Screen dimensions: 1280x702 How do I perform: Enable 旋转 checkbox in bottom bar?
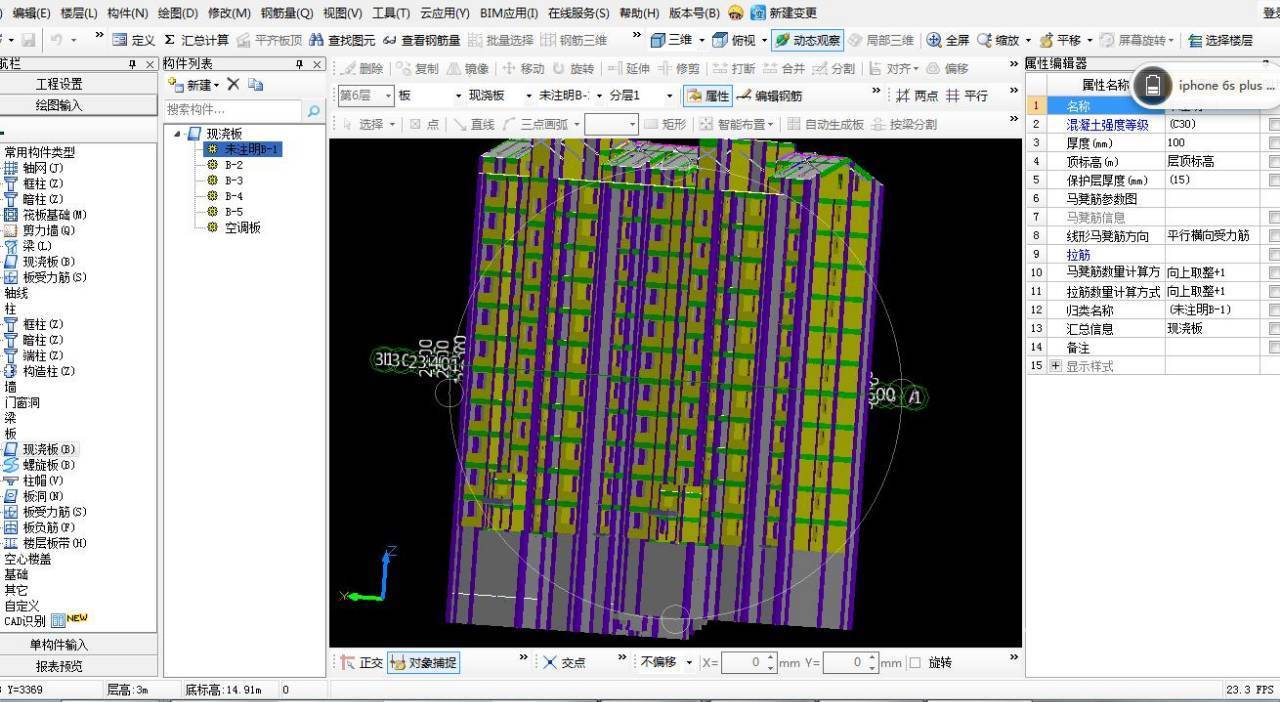[x=916, y=662]
